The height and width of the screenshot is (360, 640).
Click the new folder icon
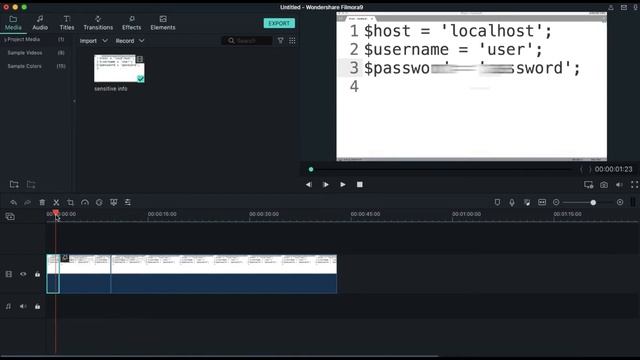point(14,184)
